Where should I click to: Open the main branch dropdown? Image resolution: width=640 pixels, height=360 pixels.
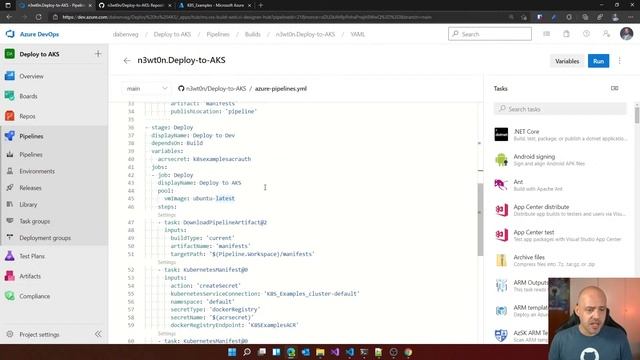pos(146,89)
